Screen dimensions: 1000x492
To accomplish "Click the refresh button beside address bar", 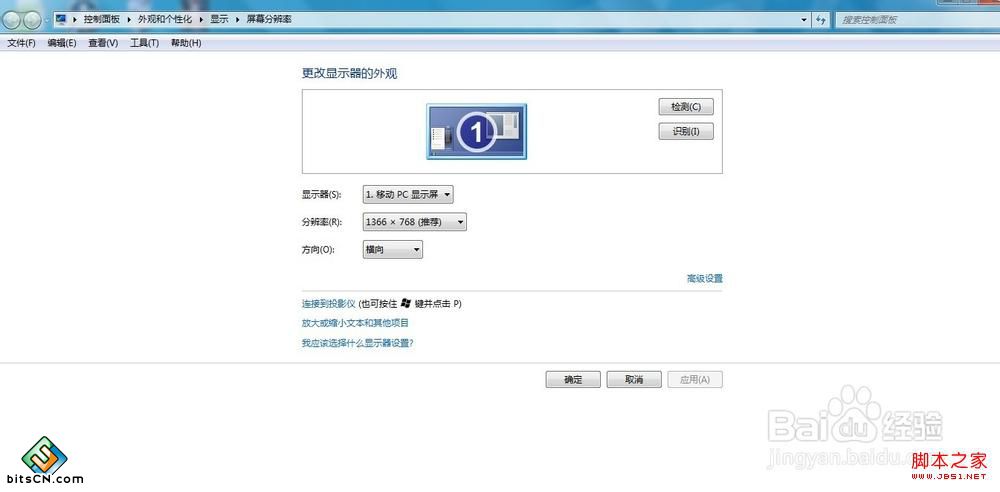I will point(821,20).
